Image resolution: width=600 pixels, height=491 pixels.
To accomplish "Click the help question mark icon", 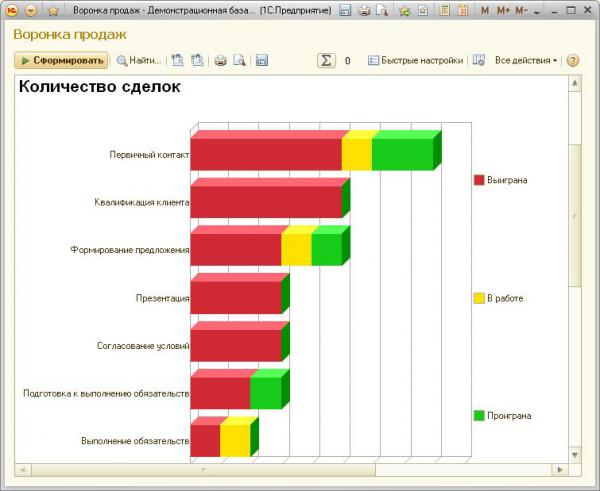I will click(573, 60).
